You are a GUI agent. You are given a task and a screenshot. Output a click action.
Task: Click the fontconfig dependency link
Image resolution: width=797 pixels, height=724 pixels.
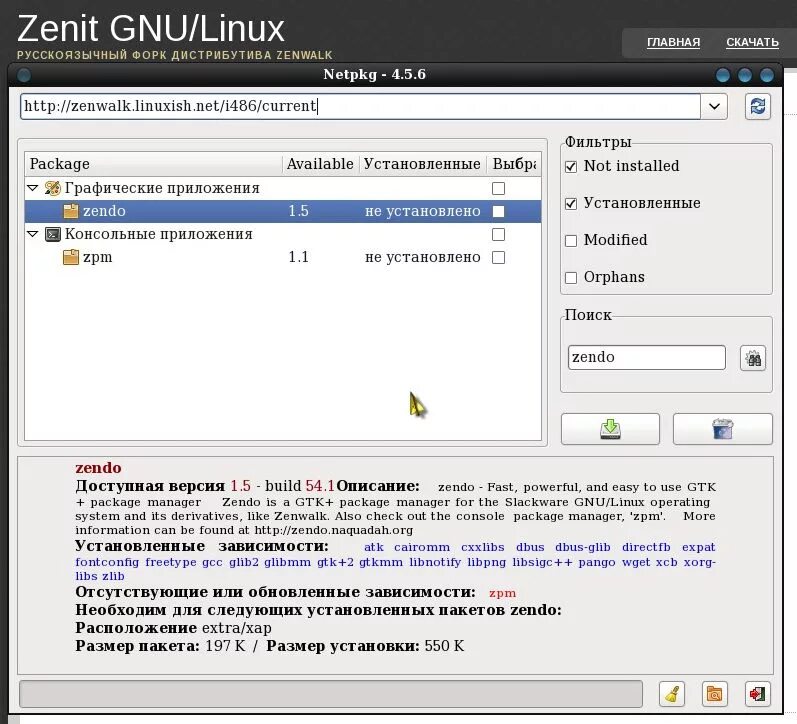pos(107,562)
